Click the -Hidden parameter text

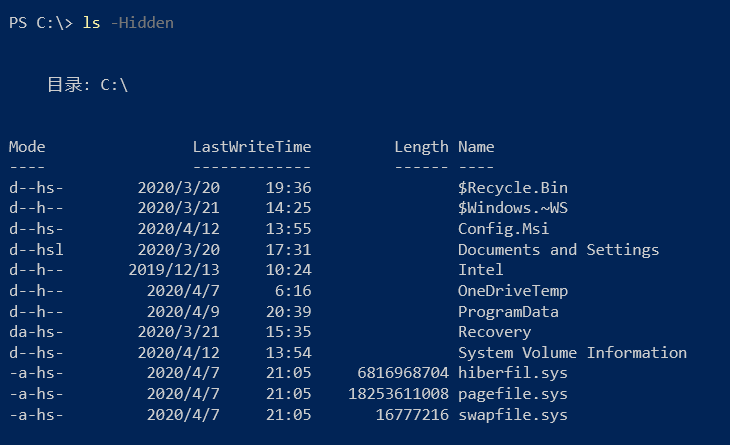click(142, 23)
